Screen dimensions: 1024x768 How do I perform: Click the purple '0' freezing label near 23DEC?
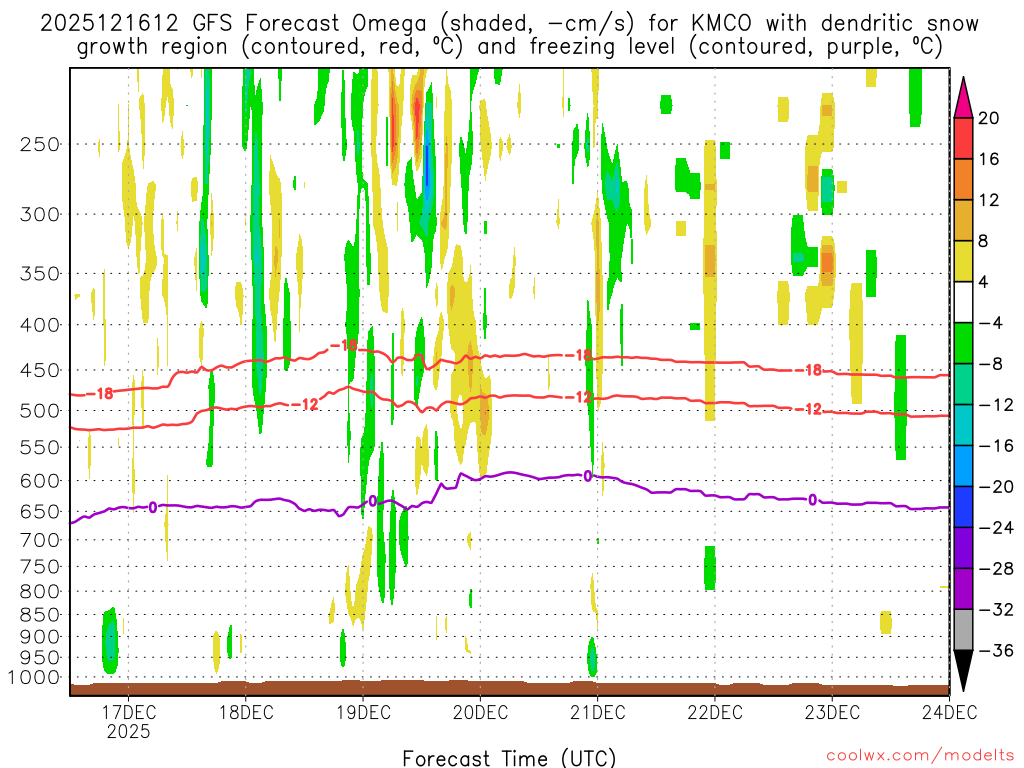click(812, 500)
